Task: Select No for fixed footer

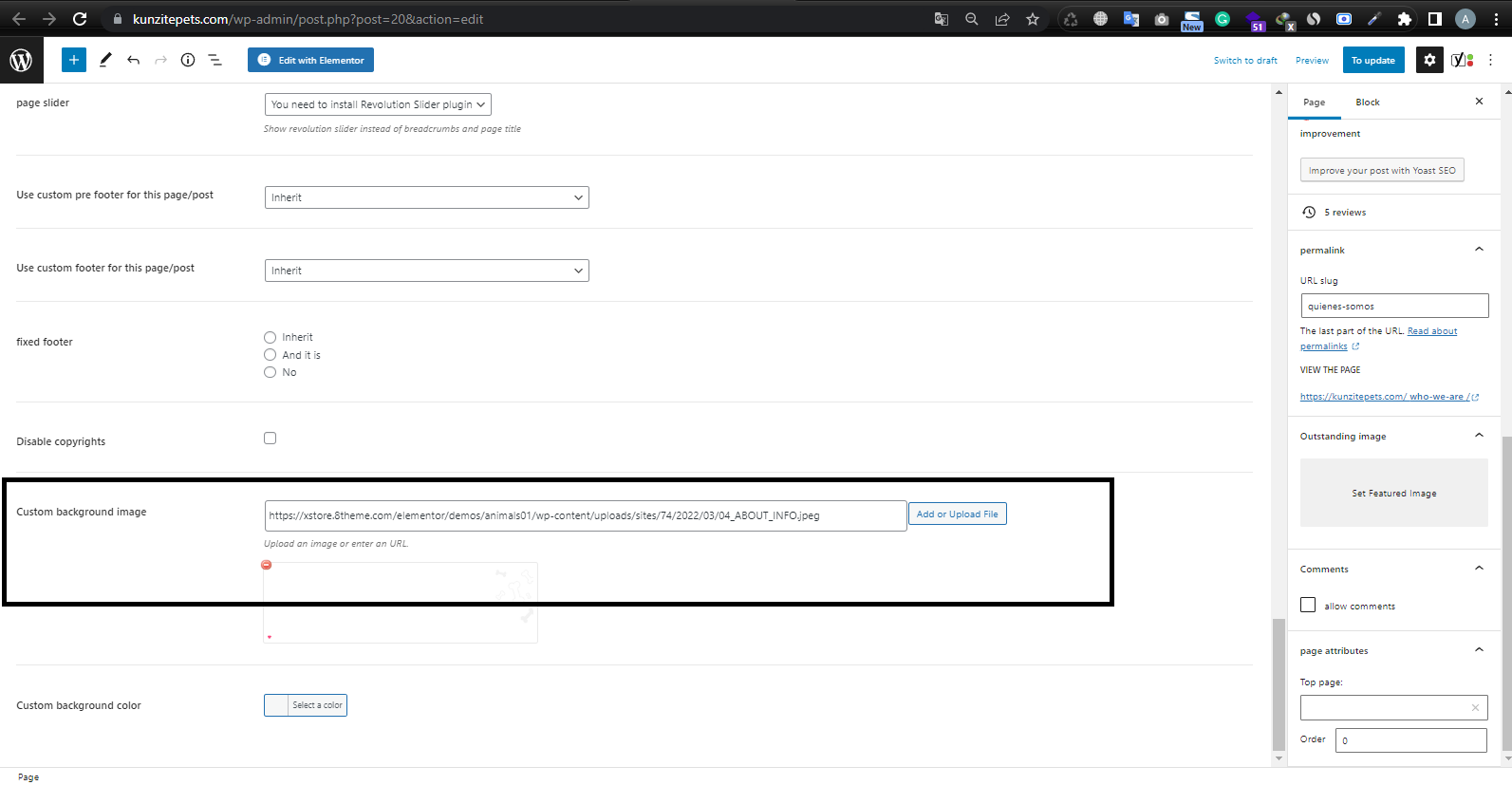Action: point(271,372)
